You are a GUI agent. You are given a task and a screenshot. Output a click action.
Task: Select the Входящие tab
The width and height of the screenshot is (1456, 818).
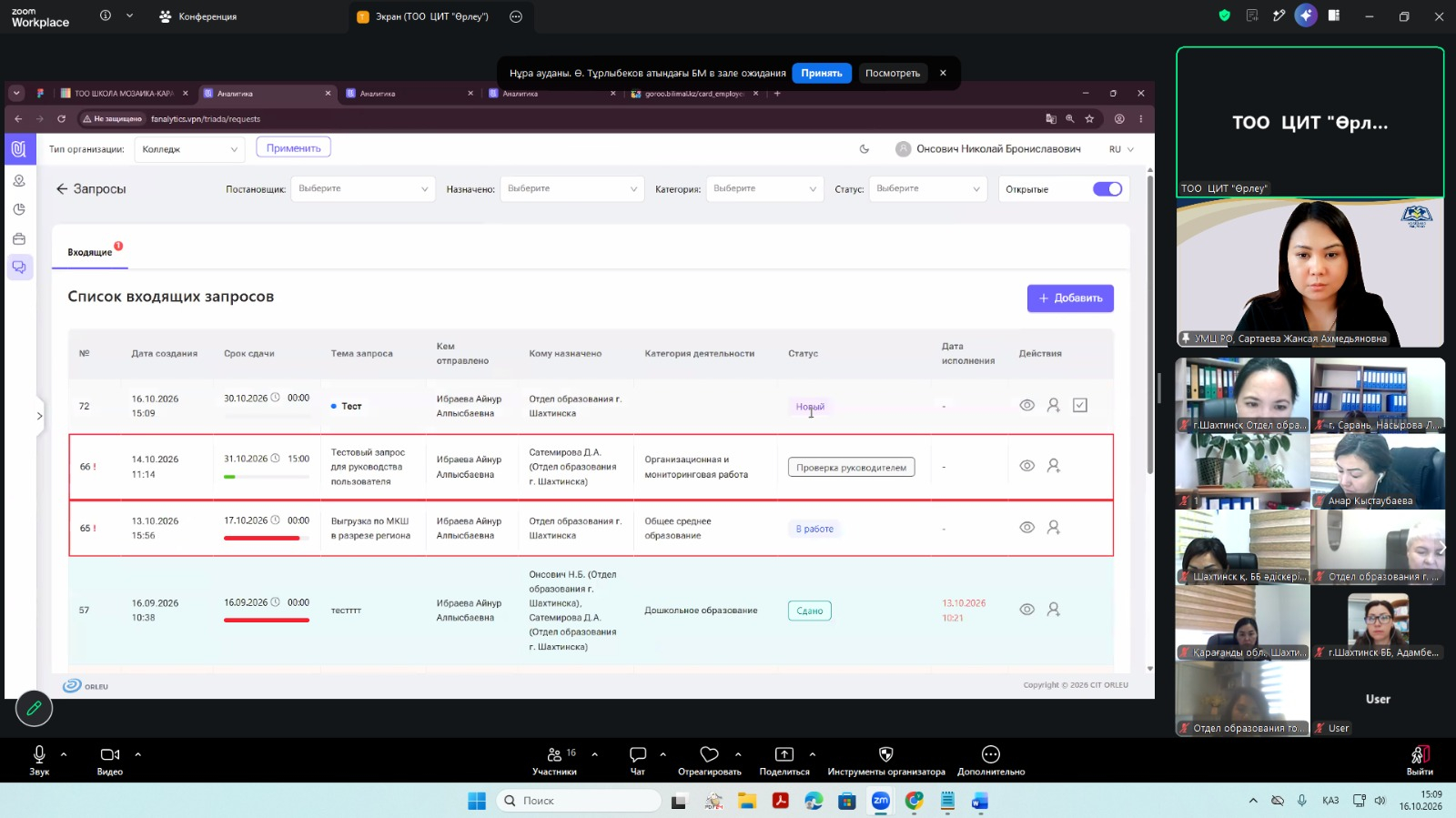[90, 252]
